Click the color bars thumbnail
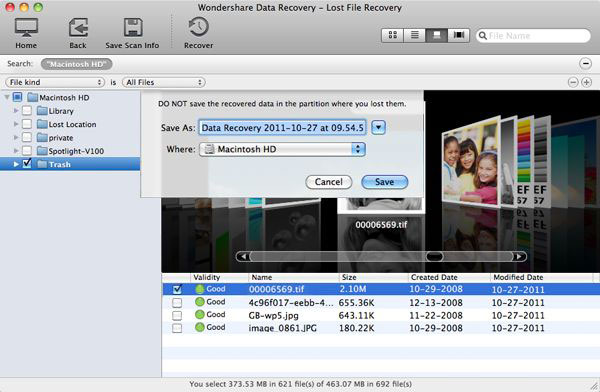600x392 pixels. pyautogui.click(x=525, y=161)
